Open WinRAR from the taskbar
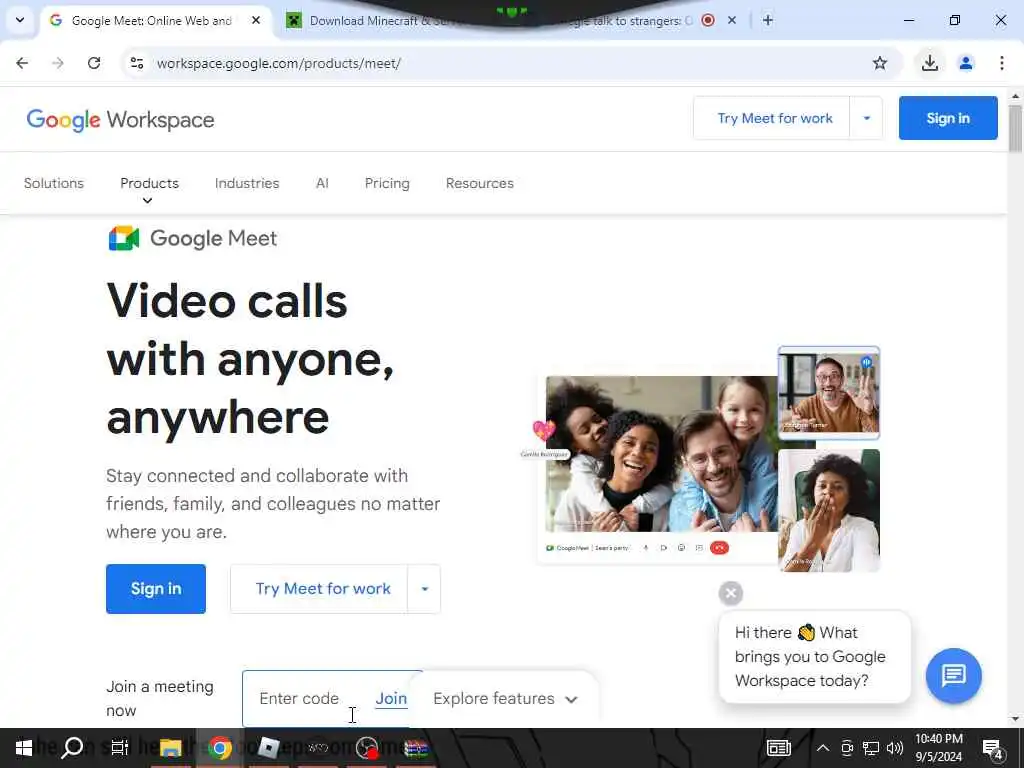Screen dimensions: 1024x768 tap(416, 748)
